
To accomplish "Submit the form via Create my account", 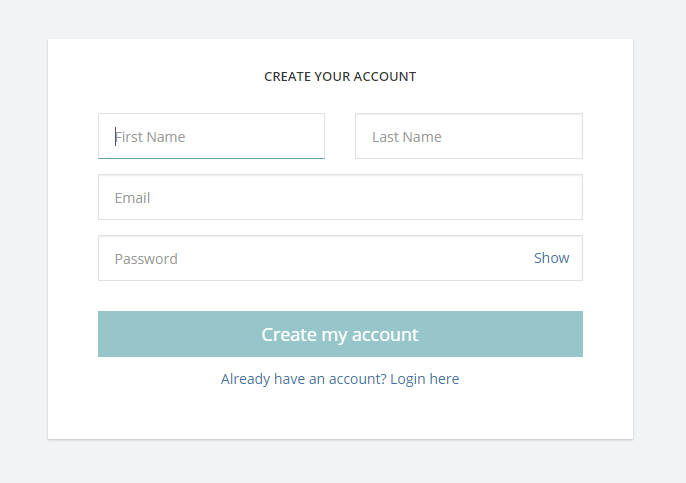I will click(340, 334).
